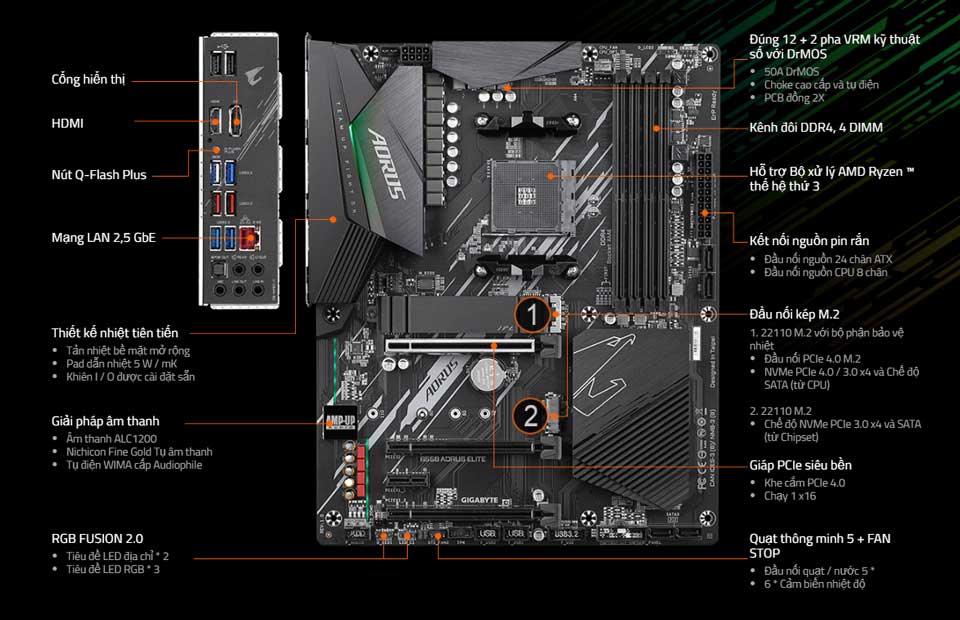Image resolution: width=960 pixels, height=620 pixels.
Task: Click 'Tiêu đề LED RGB * 3' bullet
Action: click(x=113, y=569)
